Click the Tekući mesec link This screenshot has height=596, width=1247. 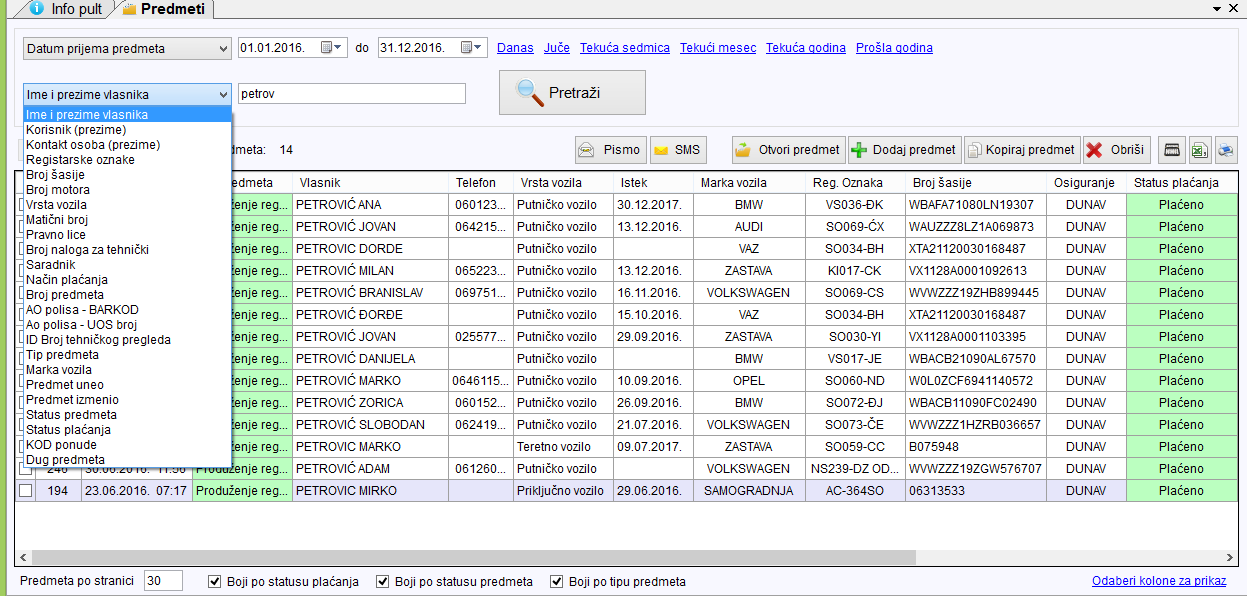coord(718,48)
